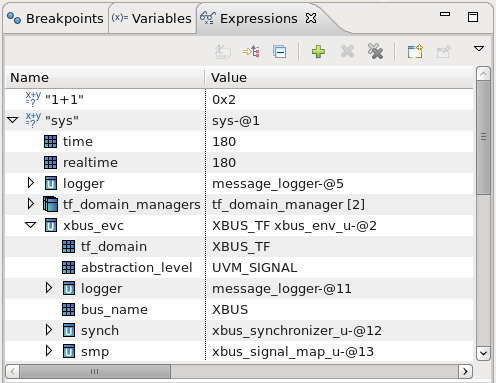This screenshot has width=496, height=383.
Task: Click value xbus_signal_map_u-@13
Action: point(293,352)
